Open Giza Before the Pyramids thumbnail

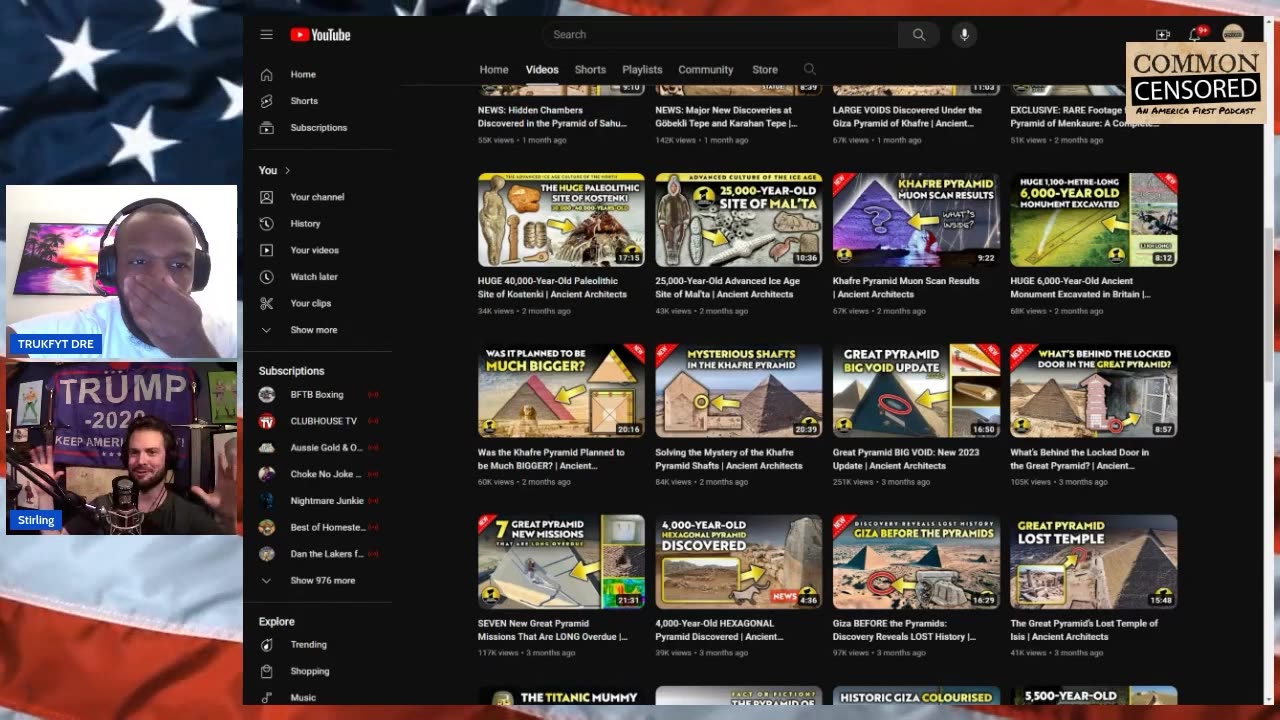click(x=916, y=562)
